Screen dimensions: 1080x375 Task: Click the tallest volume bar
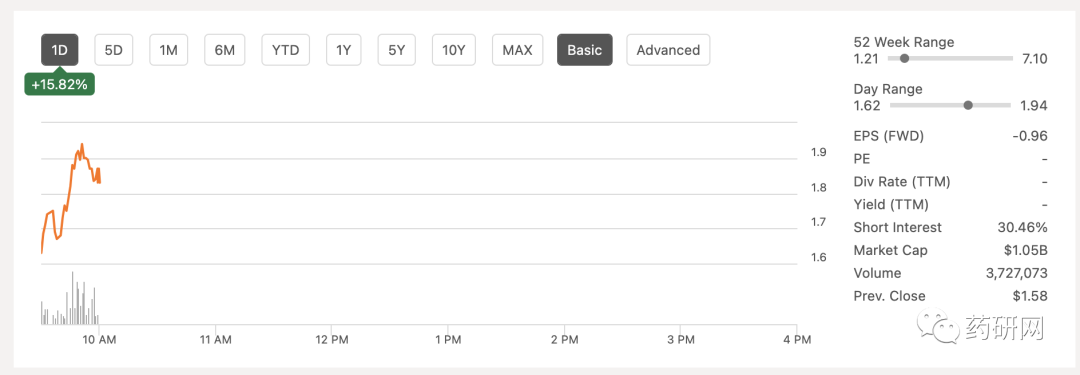[72, 298]
